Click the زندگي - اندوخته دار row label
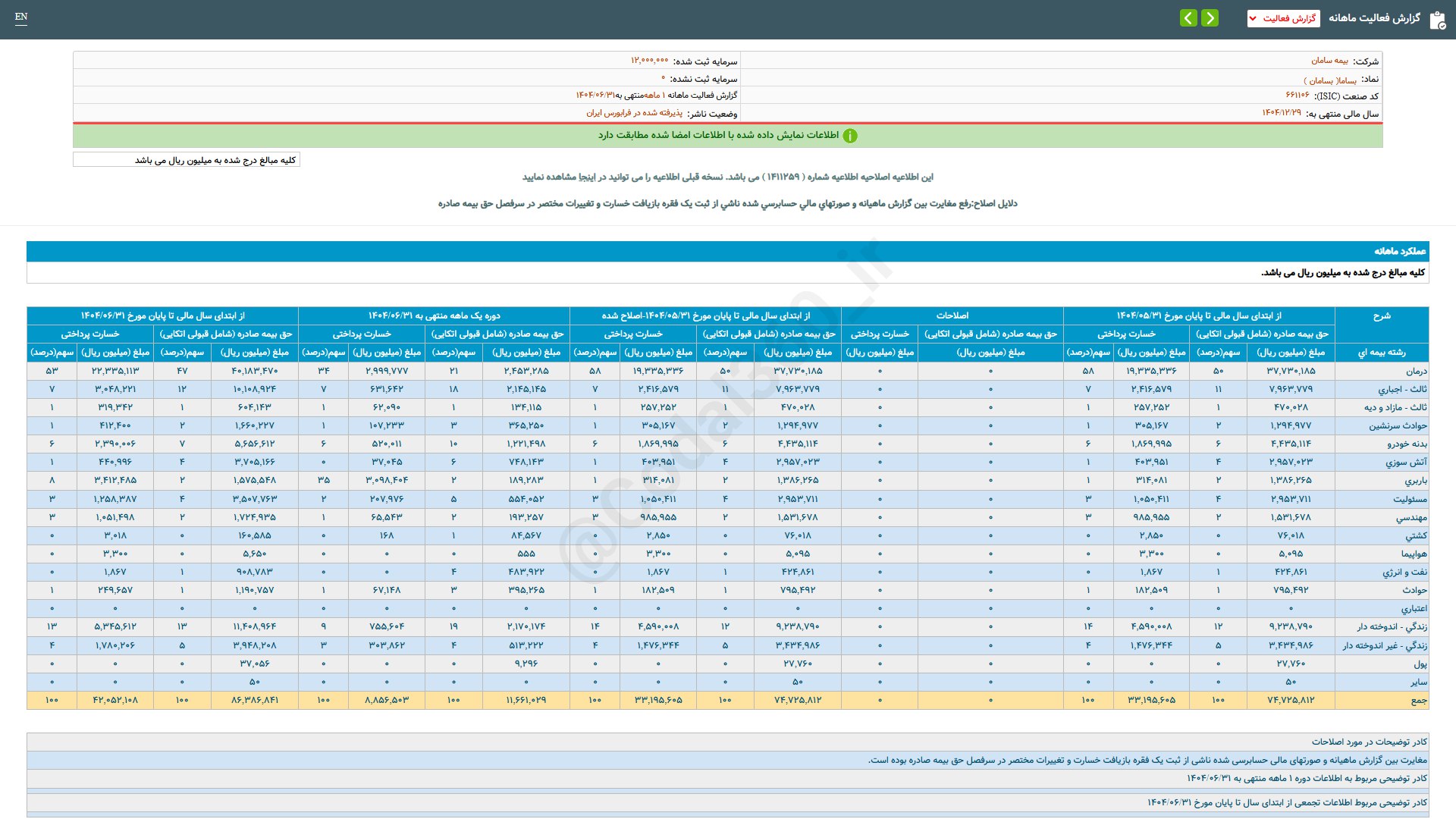This screenshot has width=1456, height=819. [1392, 627]
